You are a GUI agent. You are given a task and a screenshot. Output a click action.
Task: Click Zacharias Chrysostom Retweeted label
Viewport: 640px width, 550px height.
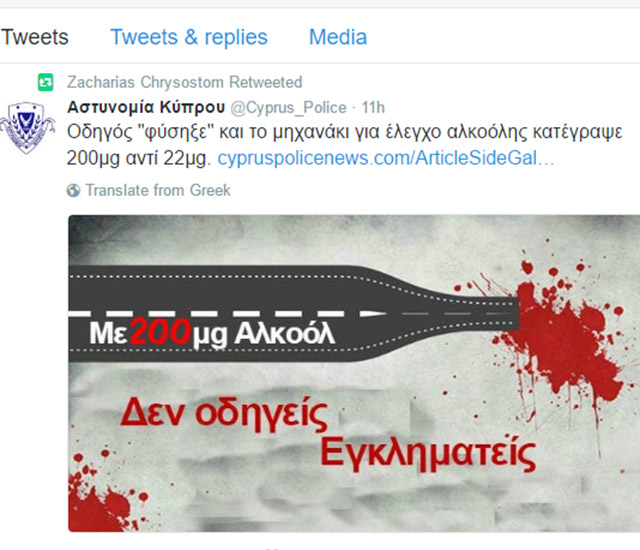pos(184,82)
